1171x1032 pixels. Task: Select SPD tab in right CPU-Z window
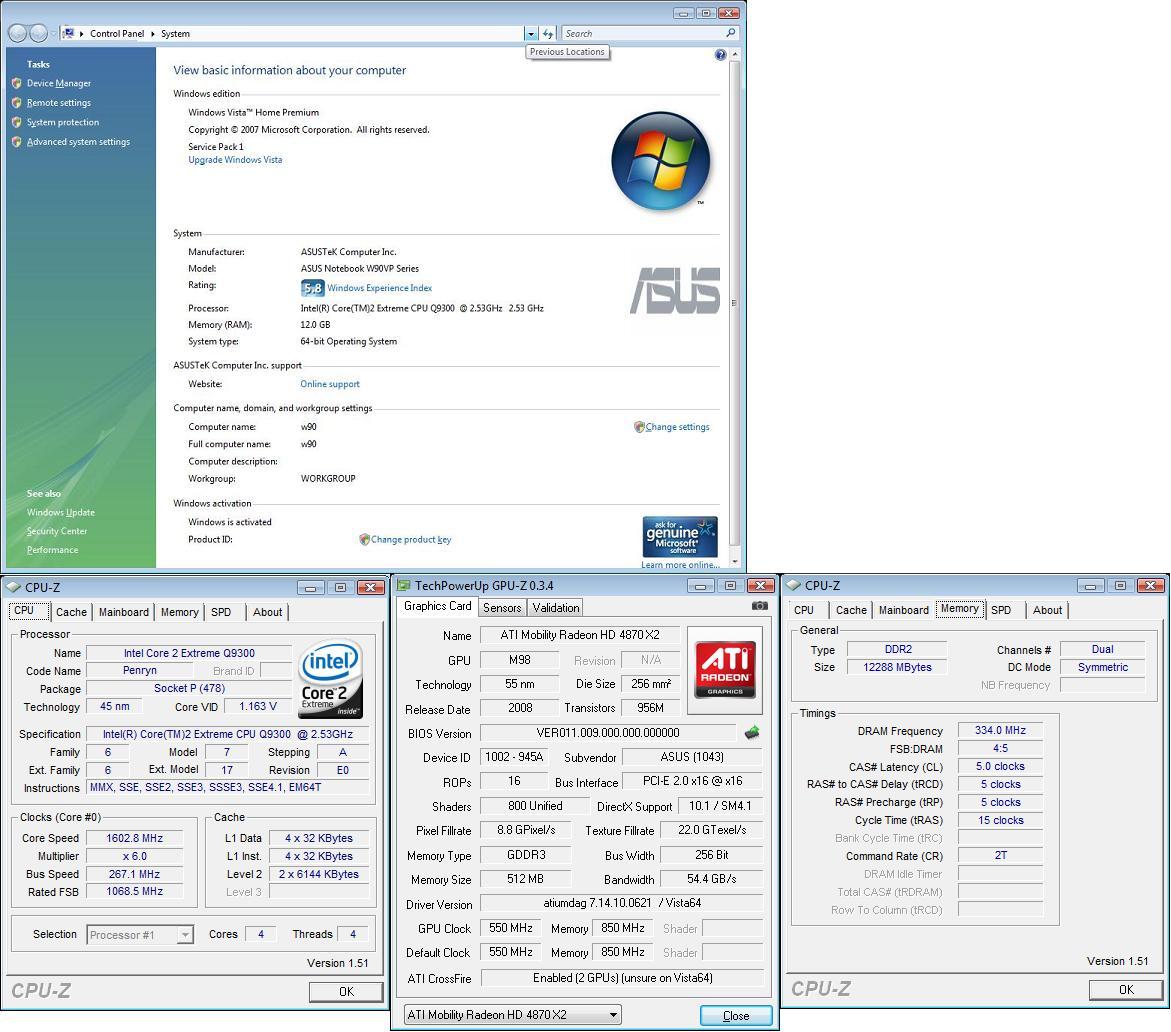1001,610
